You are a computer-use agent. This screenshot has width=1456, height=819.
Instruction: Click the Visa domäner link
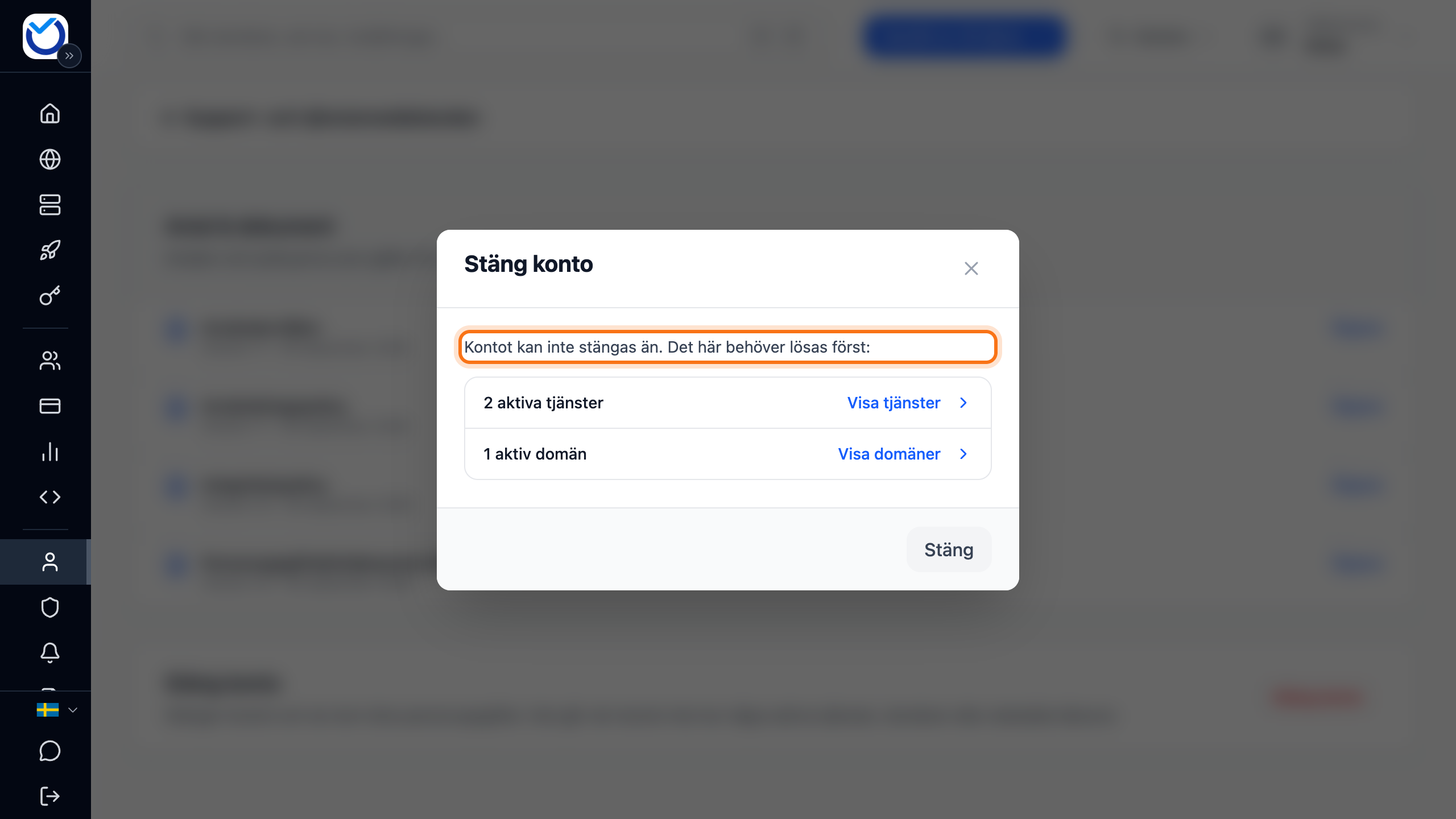tap(889, 454)
